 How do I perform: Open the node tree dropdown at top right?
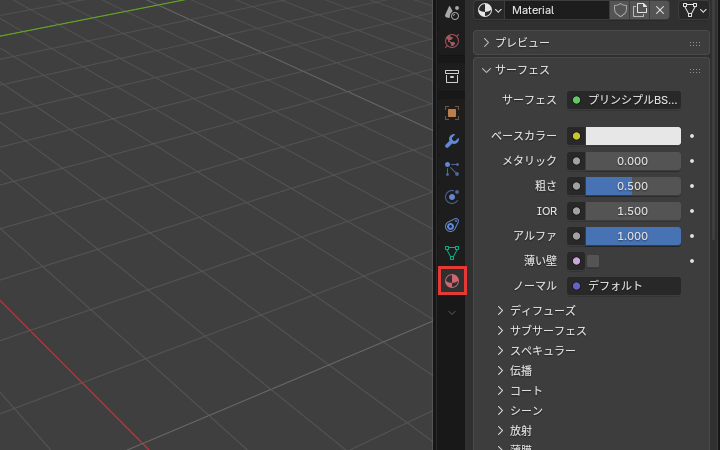pyautogui.click(x=694, y=10)
